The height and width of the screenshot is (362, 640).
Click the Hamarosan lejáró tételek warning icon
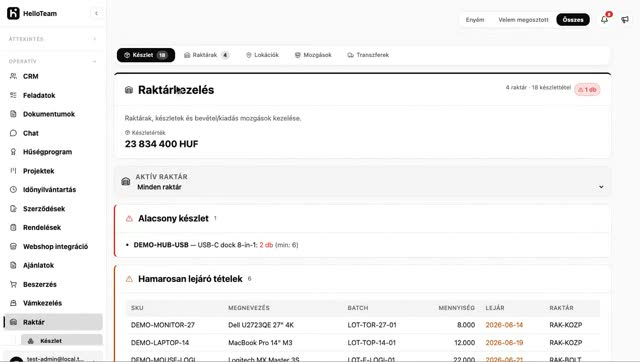[x=129, y=279]
